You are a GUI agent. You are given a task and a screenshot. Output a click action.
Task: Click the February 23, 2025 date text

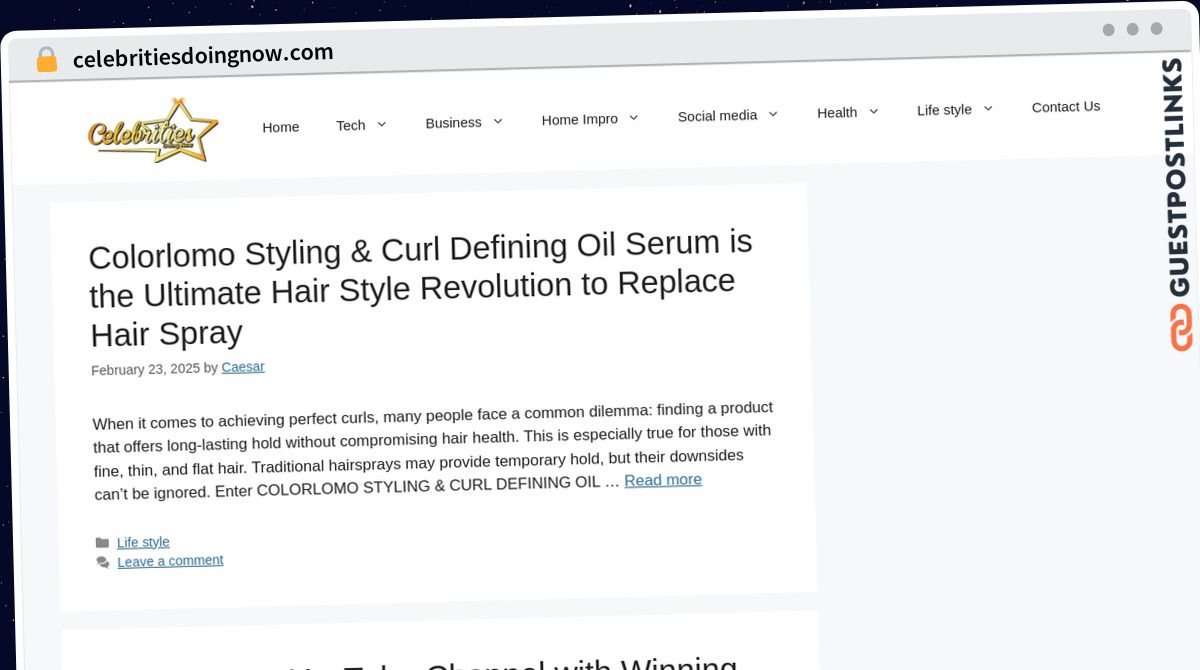coord(146,369)
